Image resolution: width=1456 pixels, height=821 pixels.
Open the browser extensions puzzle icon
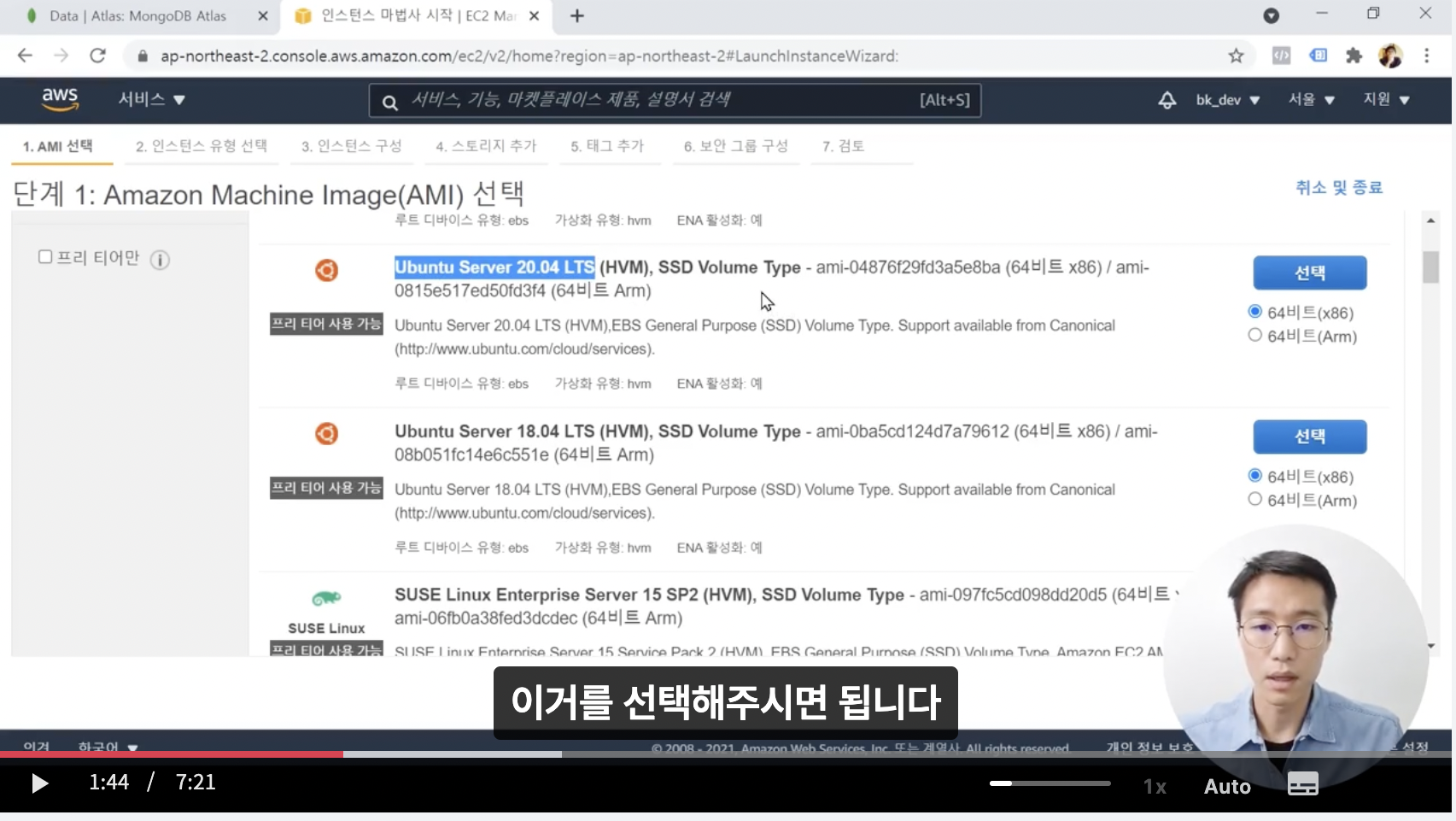coord(1354,56)
